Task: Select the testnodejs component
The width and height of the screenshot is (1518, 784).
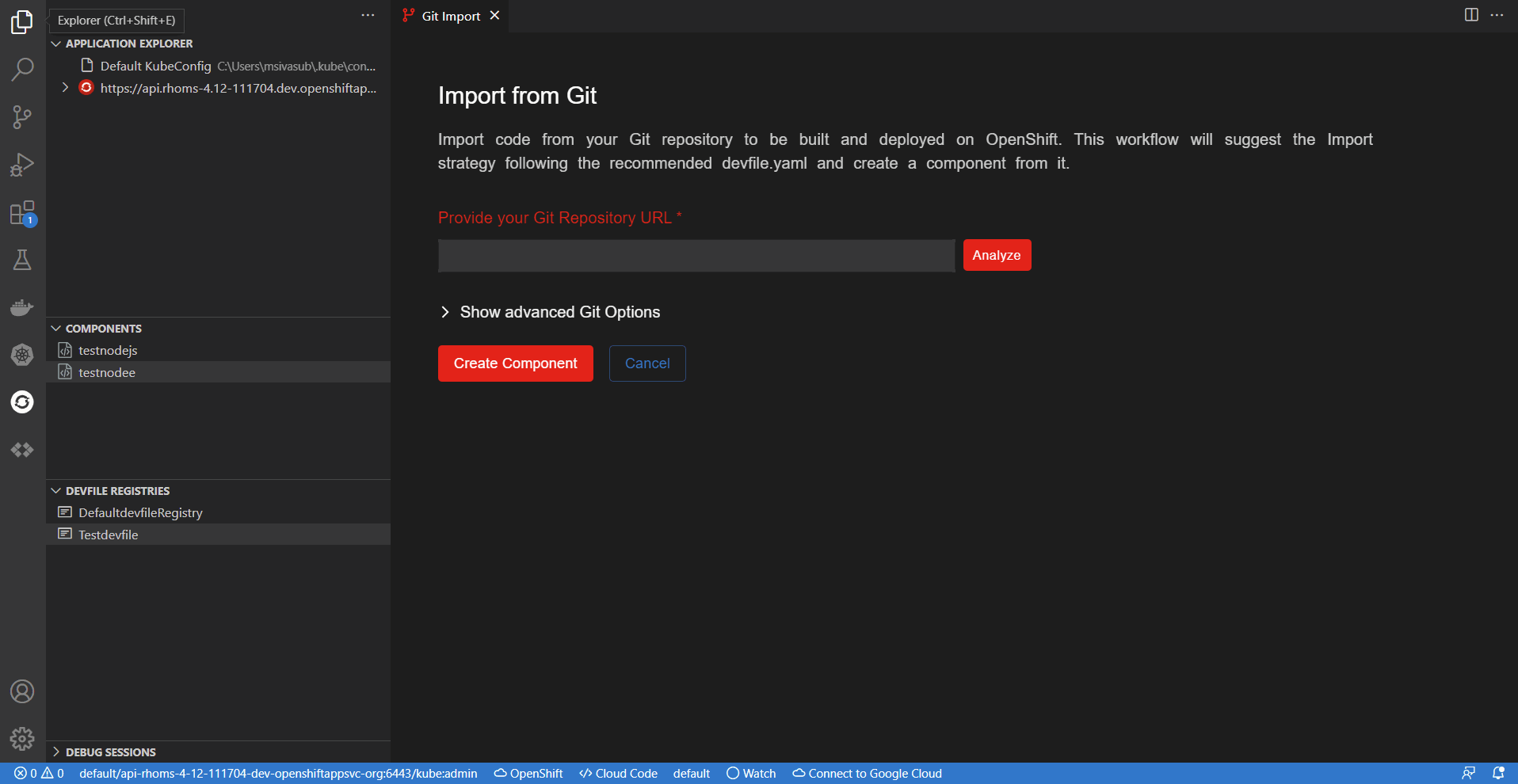Action: pos(218,350)
